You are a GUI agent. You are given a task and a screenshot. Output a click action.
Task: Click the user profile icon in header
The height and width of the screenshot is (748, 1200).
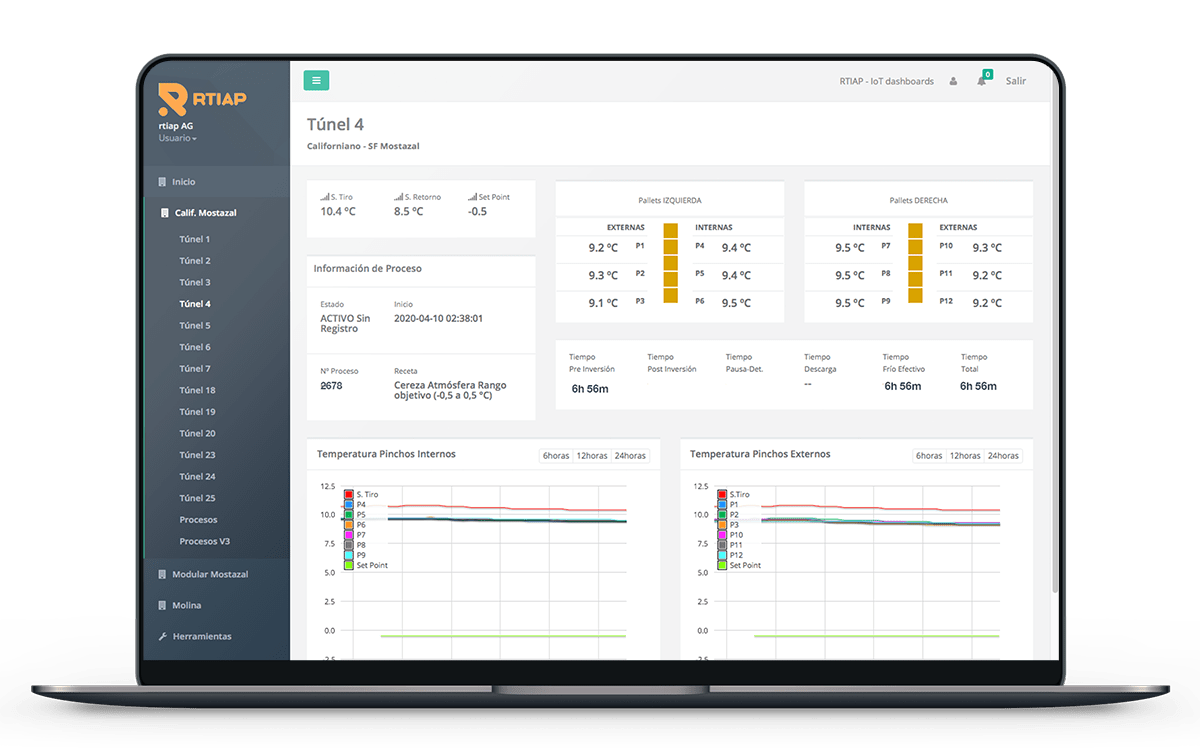click(x=953, y=81)
